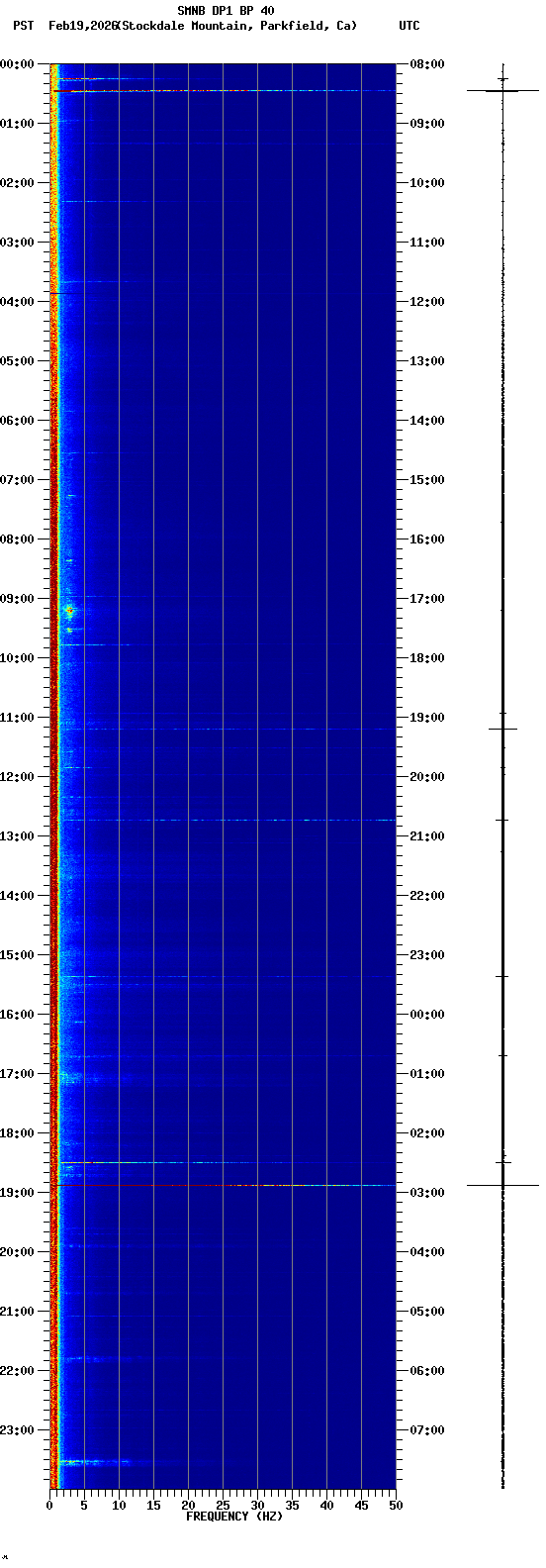Click the 01:00 label on the PST axis
This screenshot has height=1568, width=546.
(x=17, y=124)
